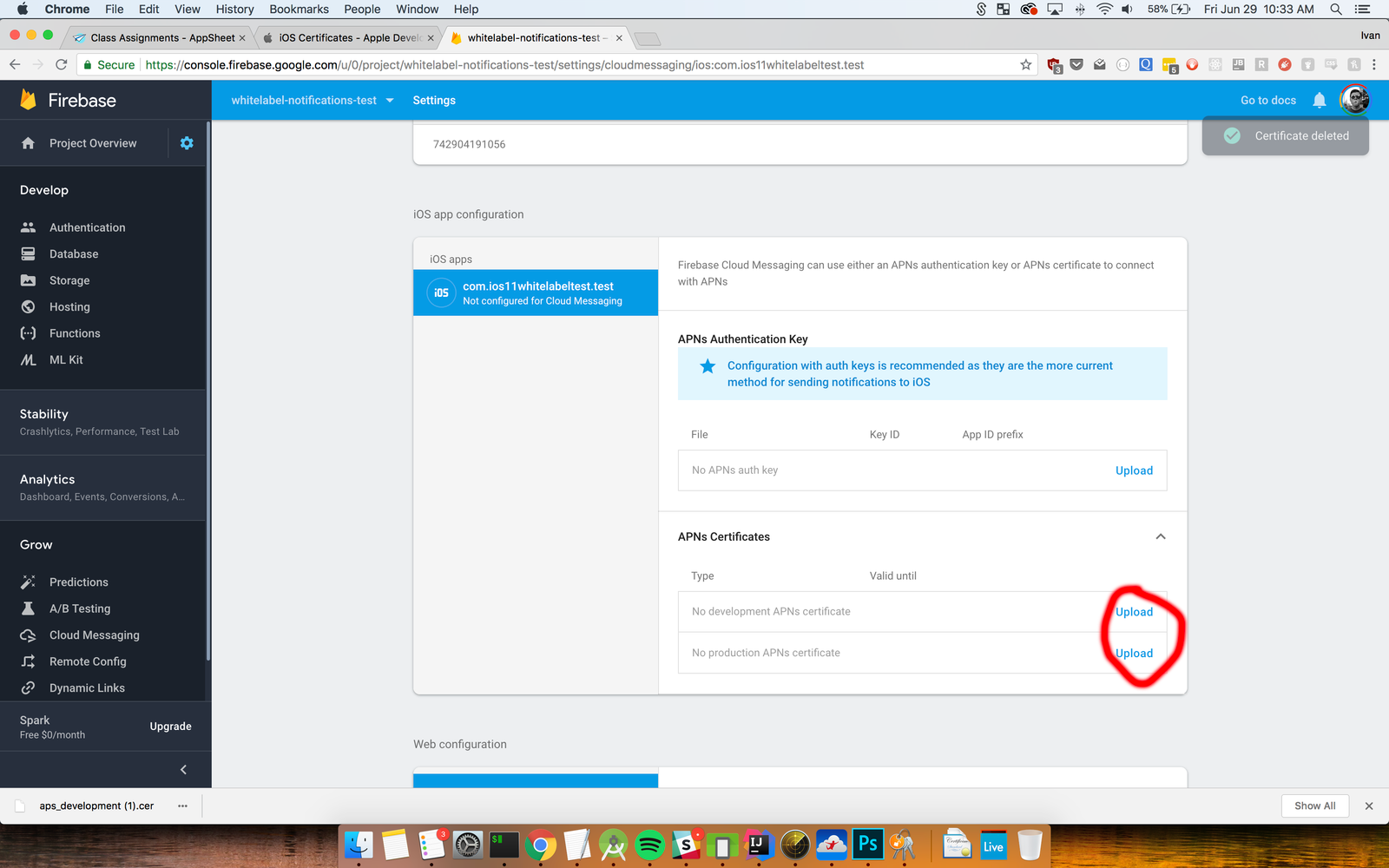Image resolution: width=1389 pixels, height=868 pixels.
Task: Collapse the APNs Certificates section
Action: (x=1161, y=536)
